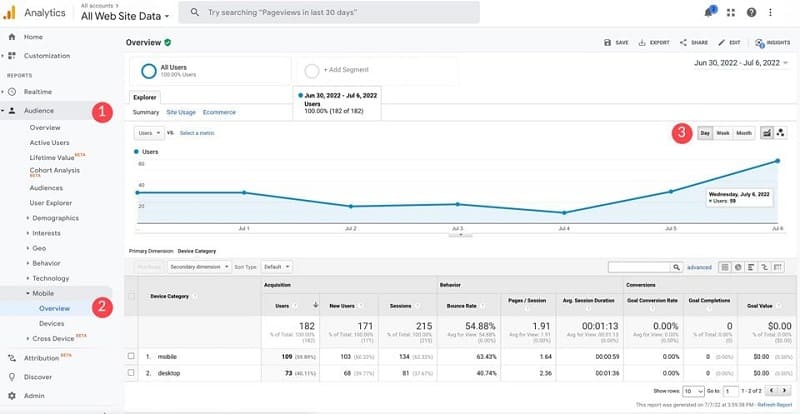Click the help question mark icon
Screen dimensions: 800x414
tap(751, 12)
